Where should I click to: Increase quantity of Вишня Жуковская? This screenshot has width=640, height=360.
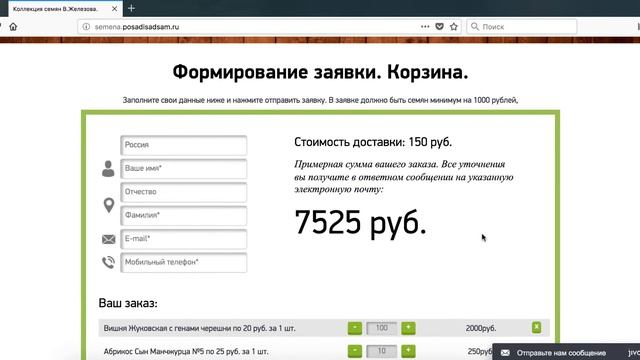tap(408, 328)
